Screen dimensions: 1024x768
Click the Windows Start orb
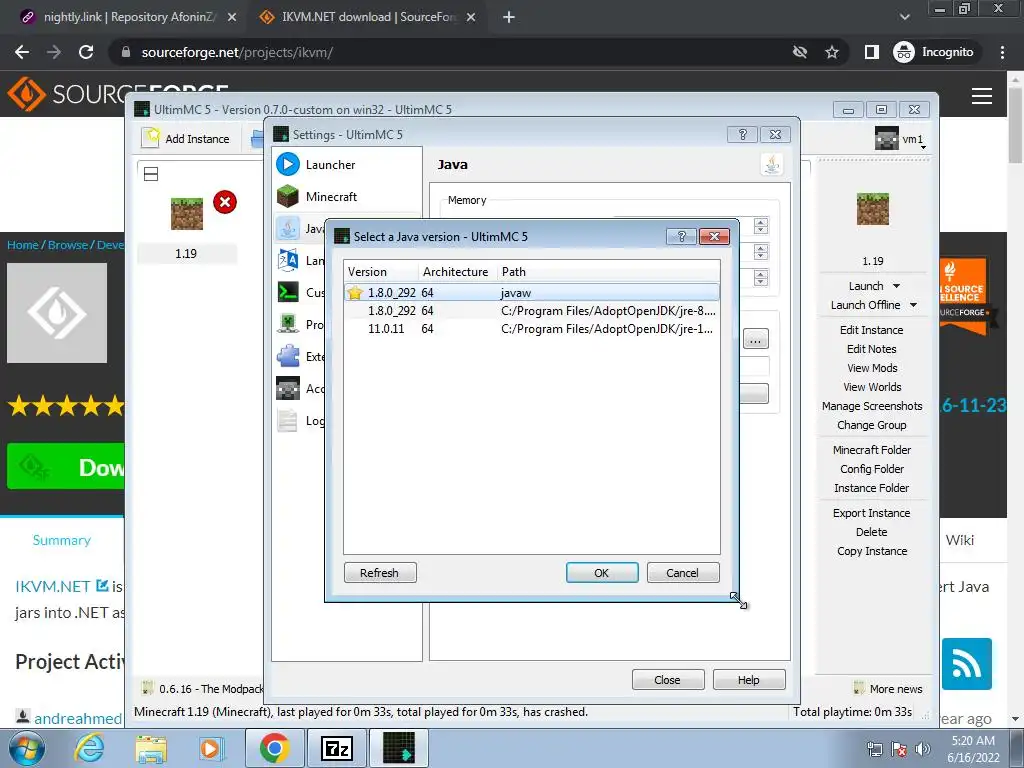(27, 748)
